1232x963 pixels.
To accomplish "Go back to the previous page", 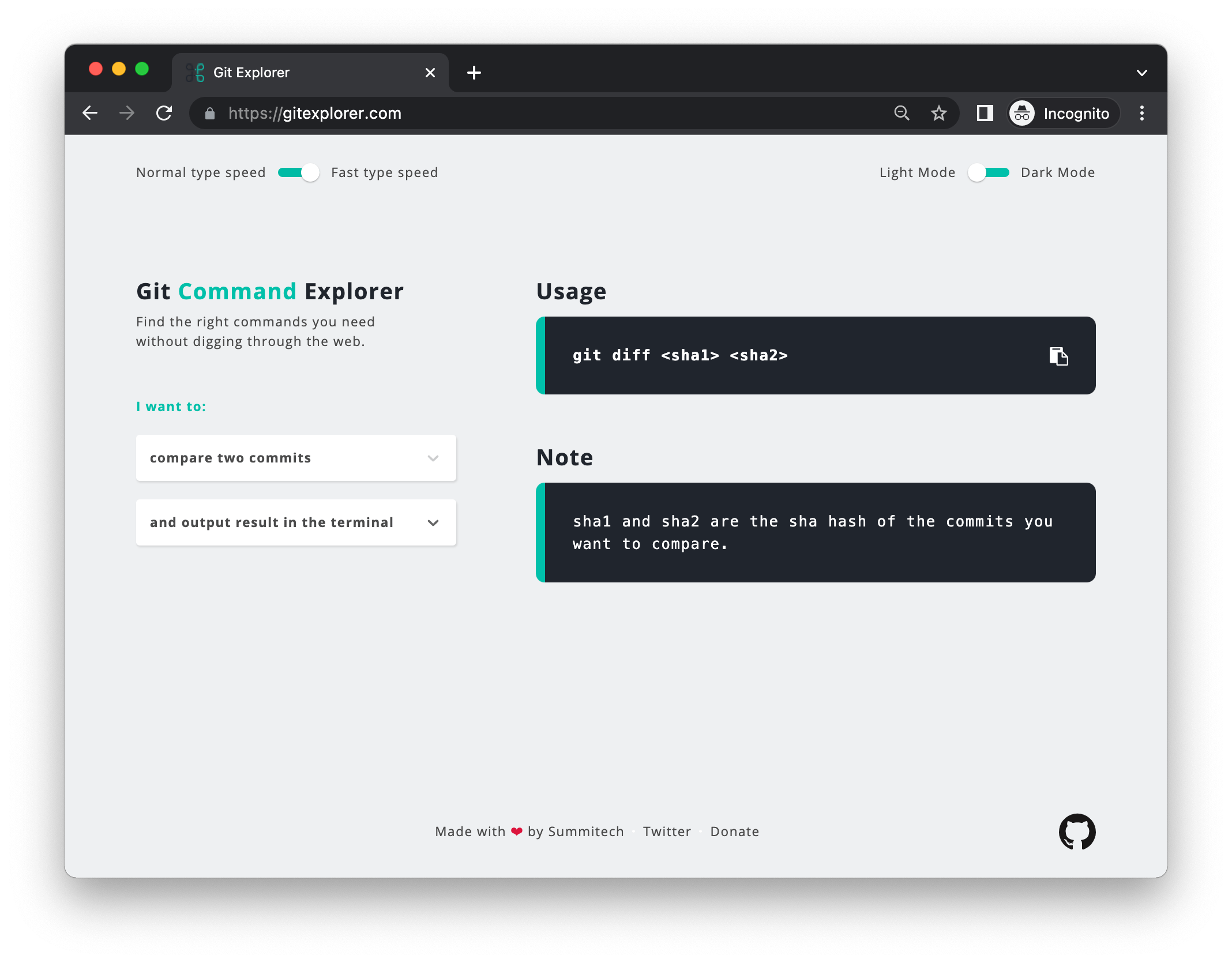I will point(90,113).
